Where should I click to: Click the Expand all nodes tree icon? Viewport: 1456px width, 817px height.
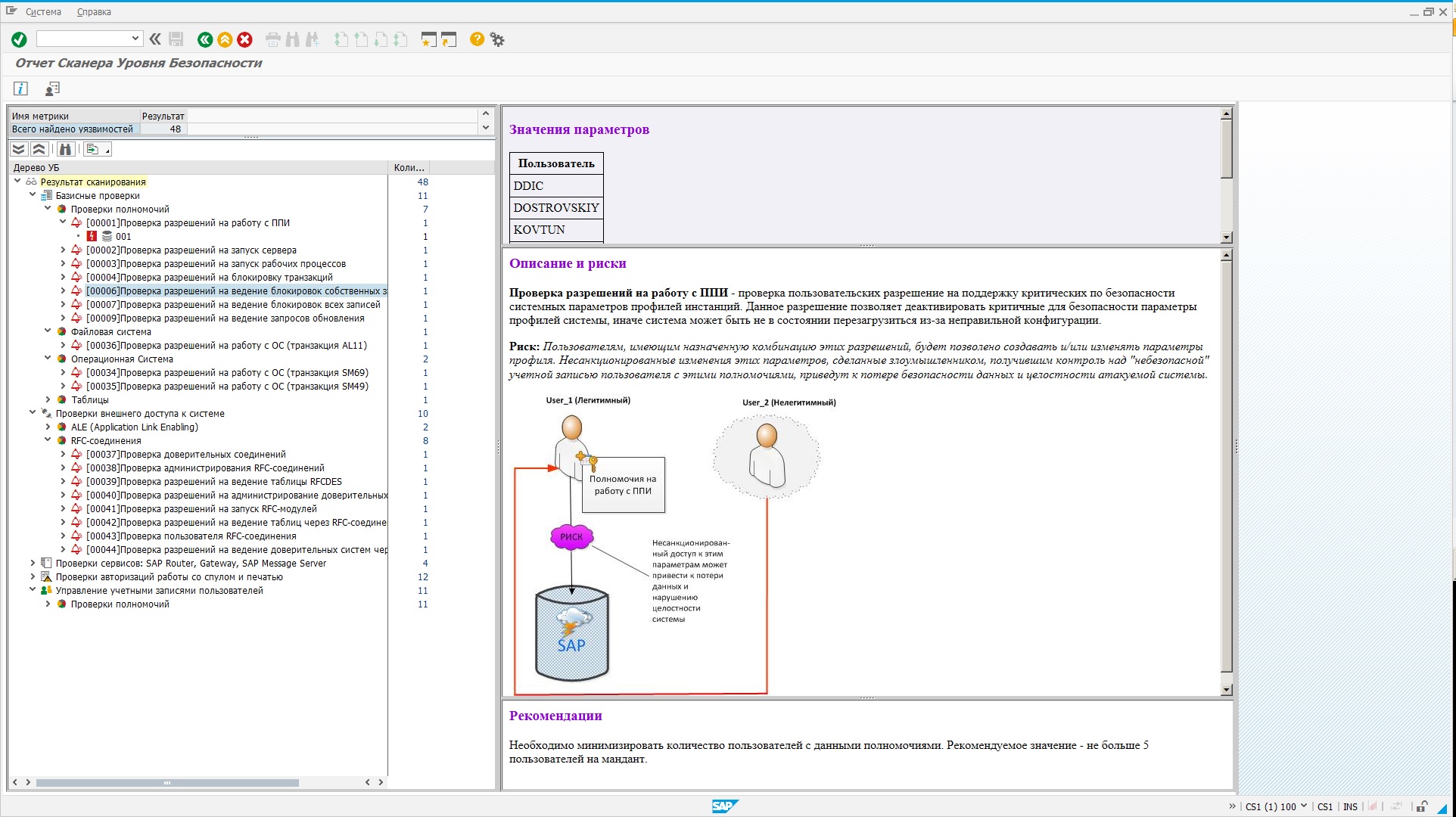19,149
